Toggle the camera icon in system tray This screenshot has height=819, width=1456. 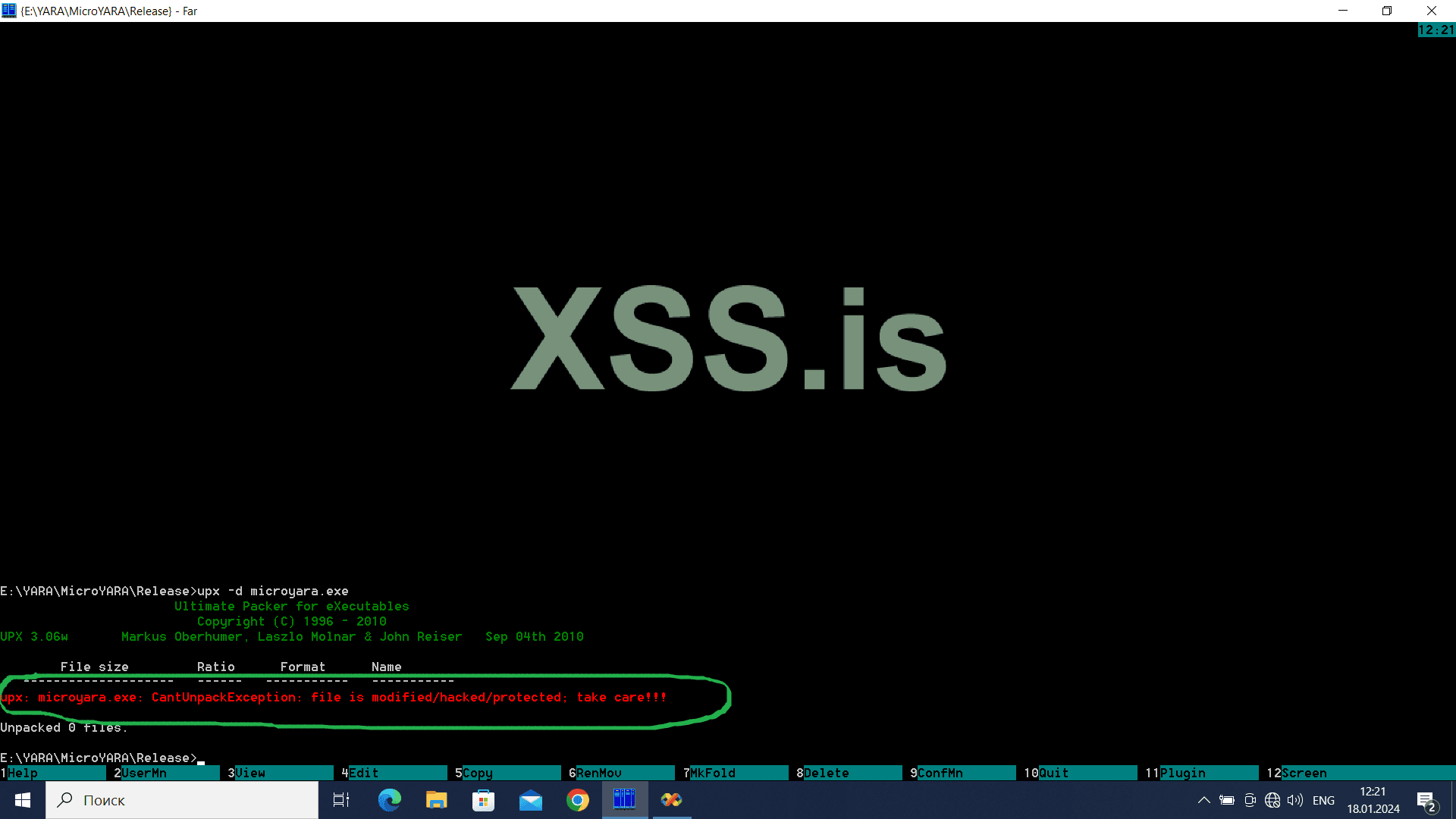[1250, 800]
